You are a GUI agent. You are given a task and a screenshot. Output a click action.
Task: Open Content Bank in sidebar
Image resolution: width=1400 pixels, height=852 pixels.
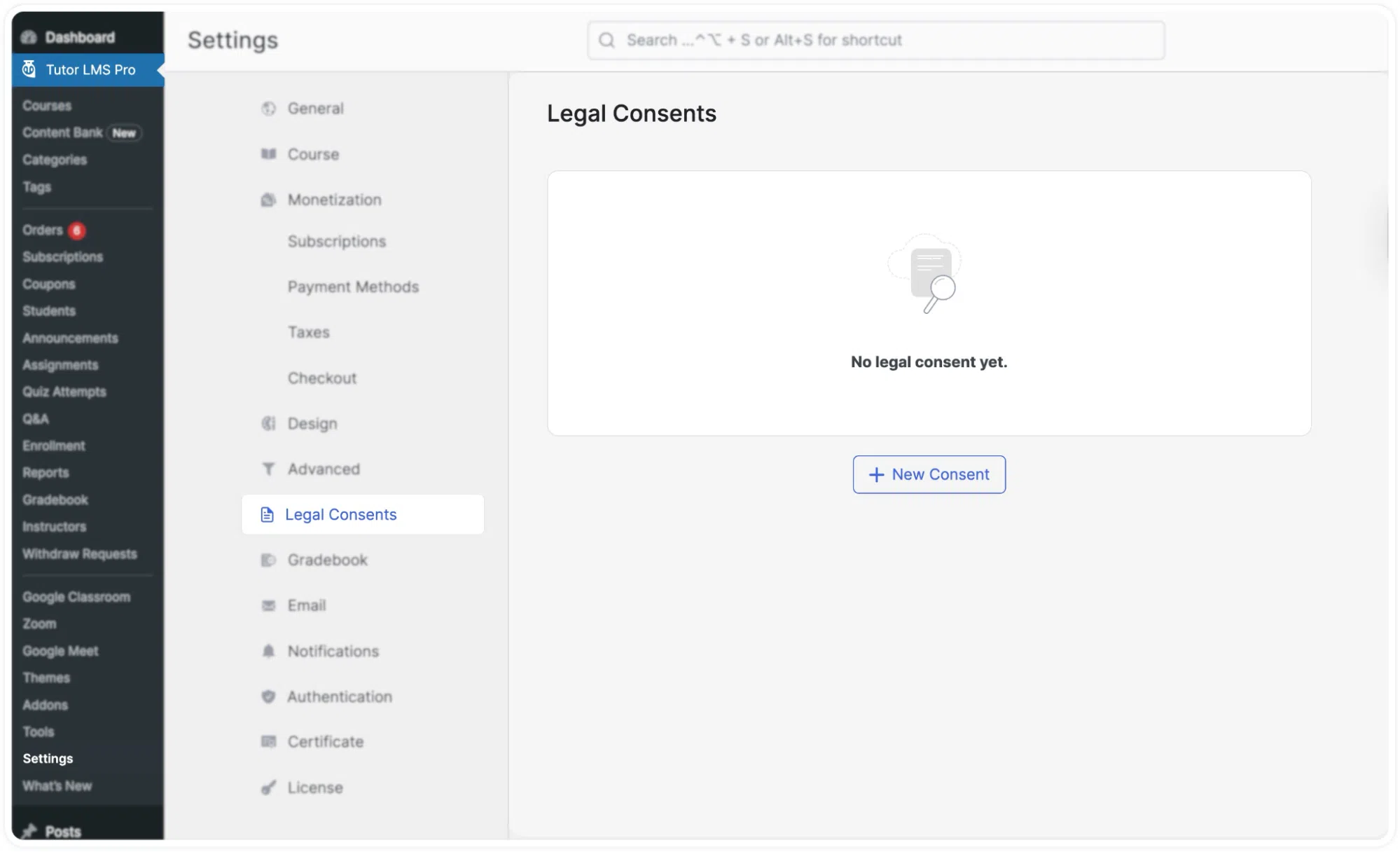click(x=62, y=132)
